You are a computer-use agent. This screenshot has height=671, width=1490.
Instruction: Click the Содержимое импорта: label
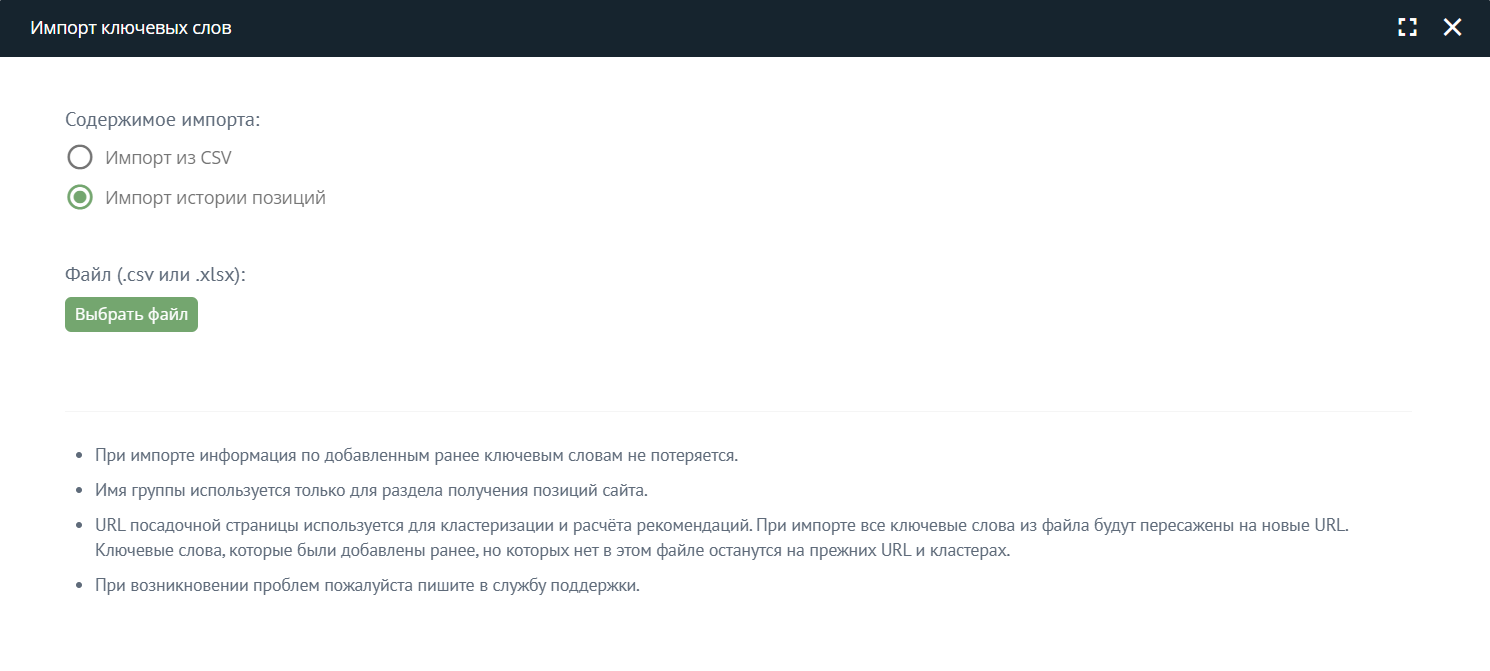162,120
